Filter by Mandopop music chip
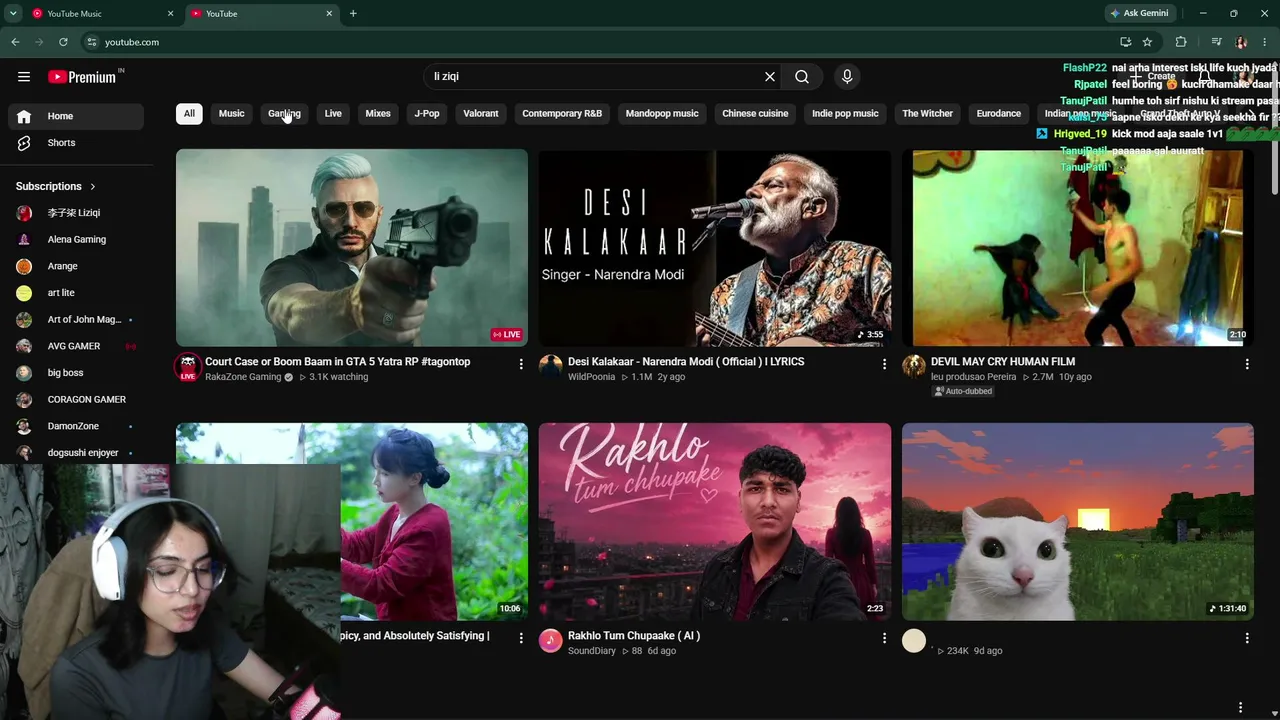The width and height of the screenshot is (1280, 720). click(x=662, y=114)
